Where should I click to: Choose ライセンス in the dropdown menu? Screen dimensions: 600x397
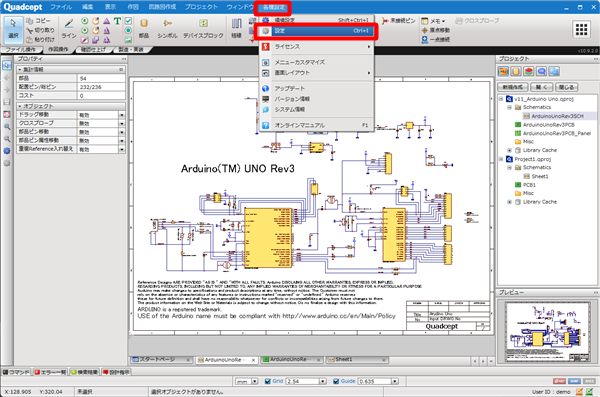pyautogui.click(x=316, y=47)
